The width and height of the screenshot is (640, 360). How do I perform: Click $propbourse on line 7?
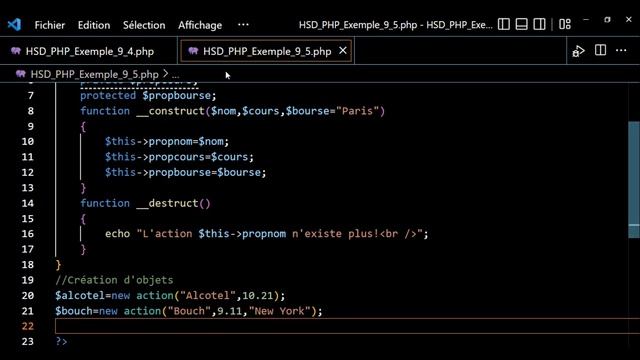coord(177,96)
